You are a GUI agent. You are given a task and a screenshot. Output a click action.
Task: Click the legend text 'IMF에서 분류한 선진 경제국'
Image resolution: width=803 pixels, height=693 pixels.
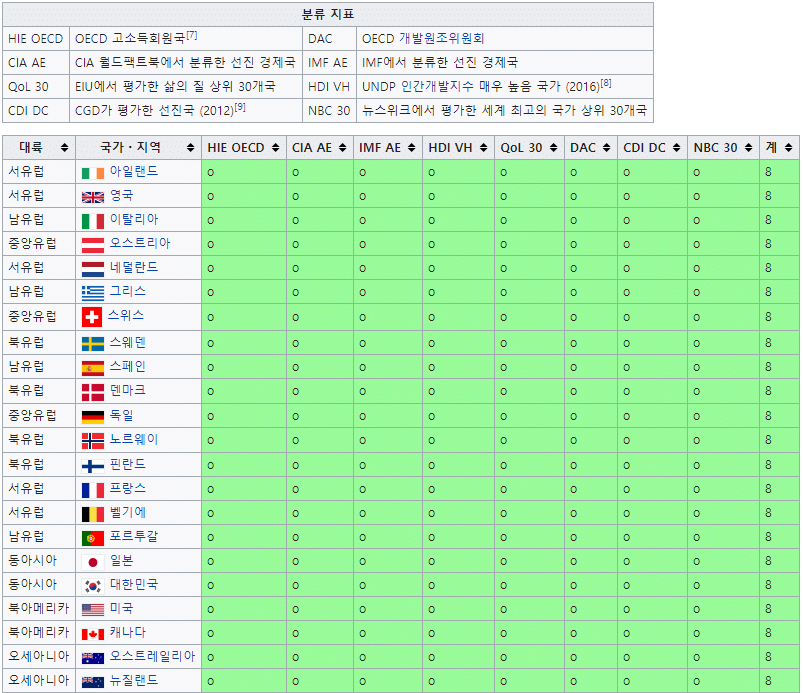[x=440, y=62]
